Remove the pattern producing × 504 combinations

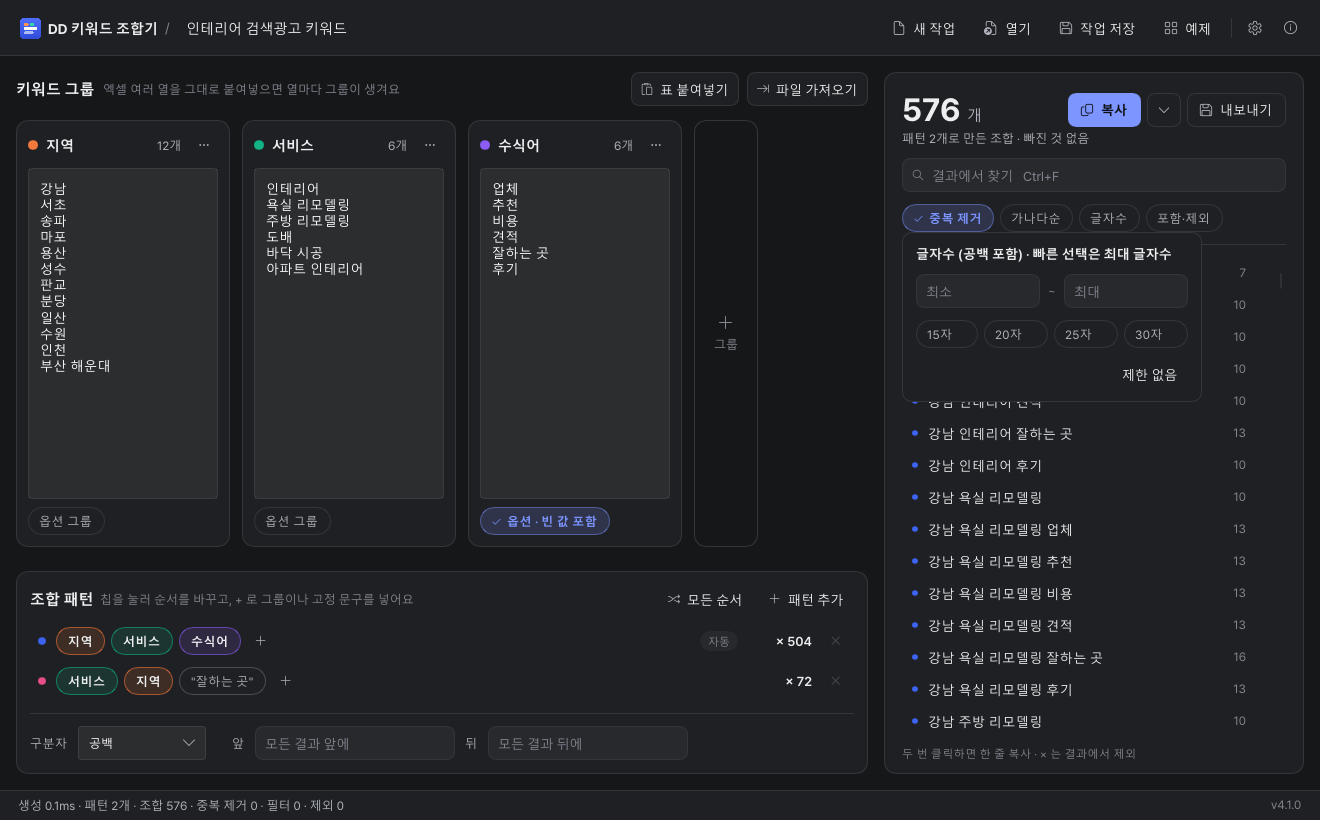point(836,641)
